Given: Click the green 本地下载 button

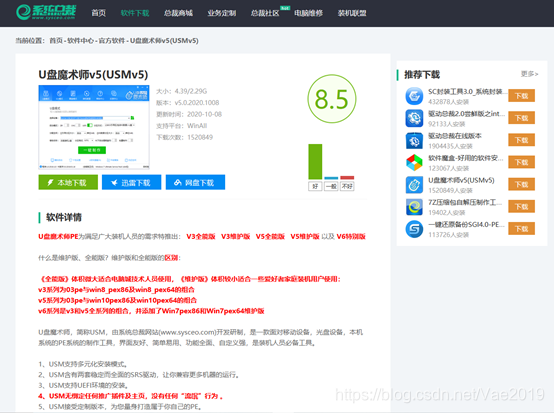Looking at the screenshot, I should (x=68, y=182).
